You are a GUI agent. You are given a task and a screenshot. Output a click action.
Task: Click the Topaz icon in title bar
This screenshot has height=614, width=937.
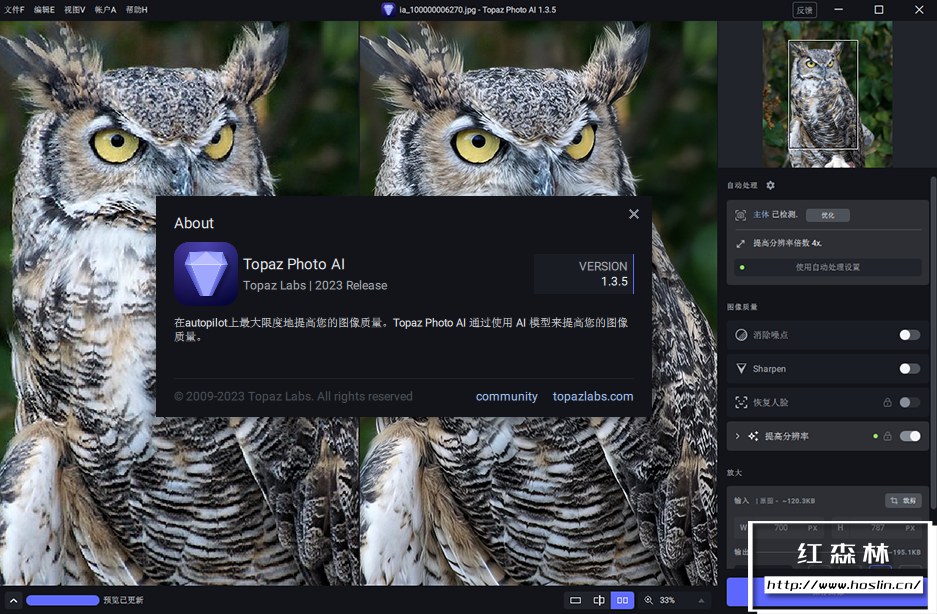(388, 10)
